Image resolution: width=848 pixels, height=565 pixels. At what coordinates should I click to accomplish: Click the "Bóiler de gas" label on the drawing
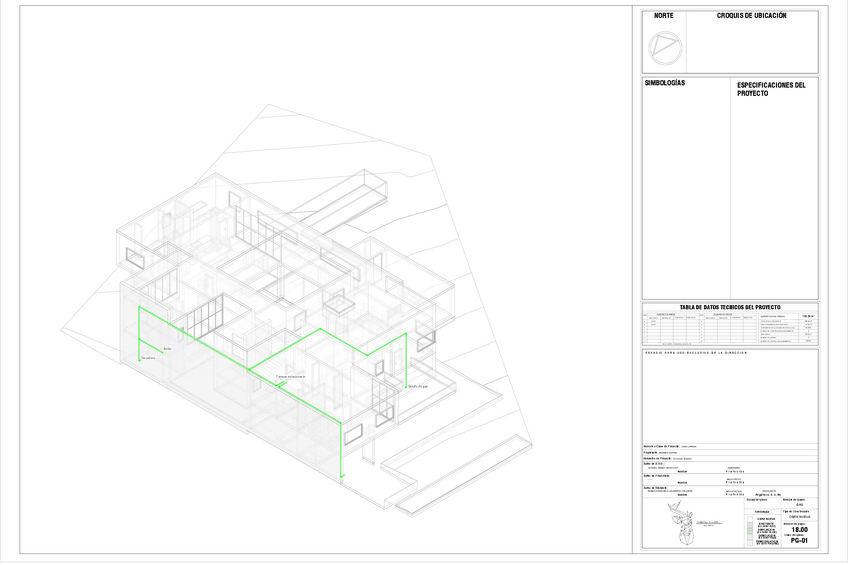pyautogui.click(x=418, y=387)
